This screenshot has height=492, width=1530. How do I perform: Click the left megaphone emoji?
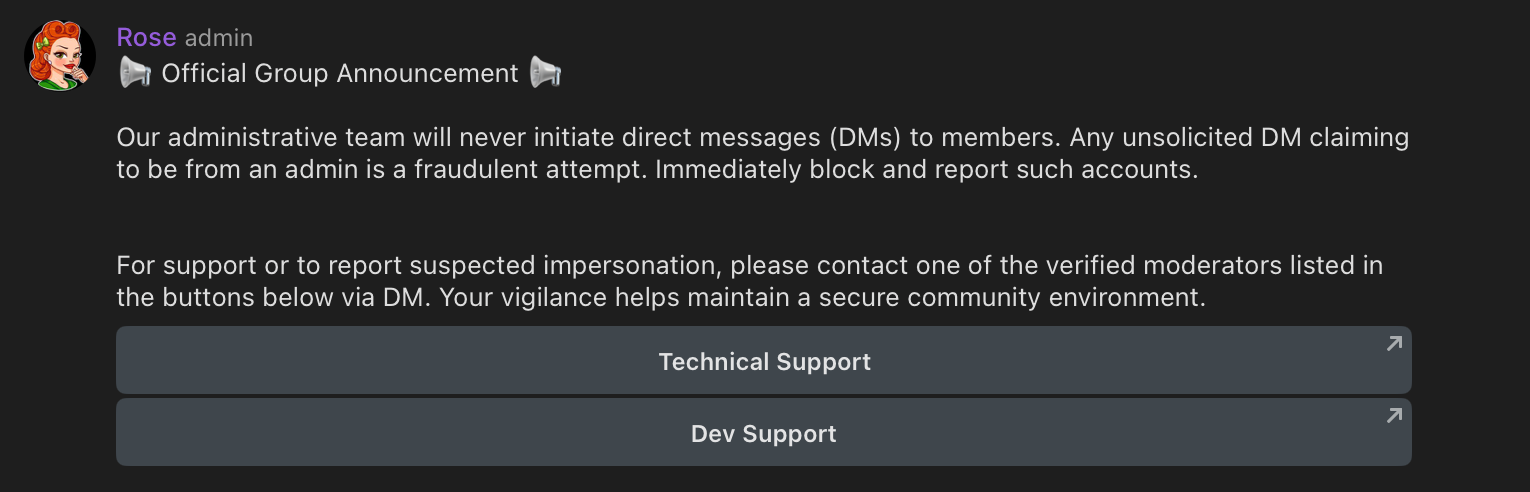(x=135, y=73)
